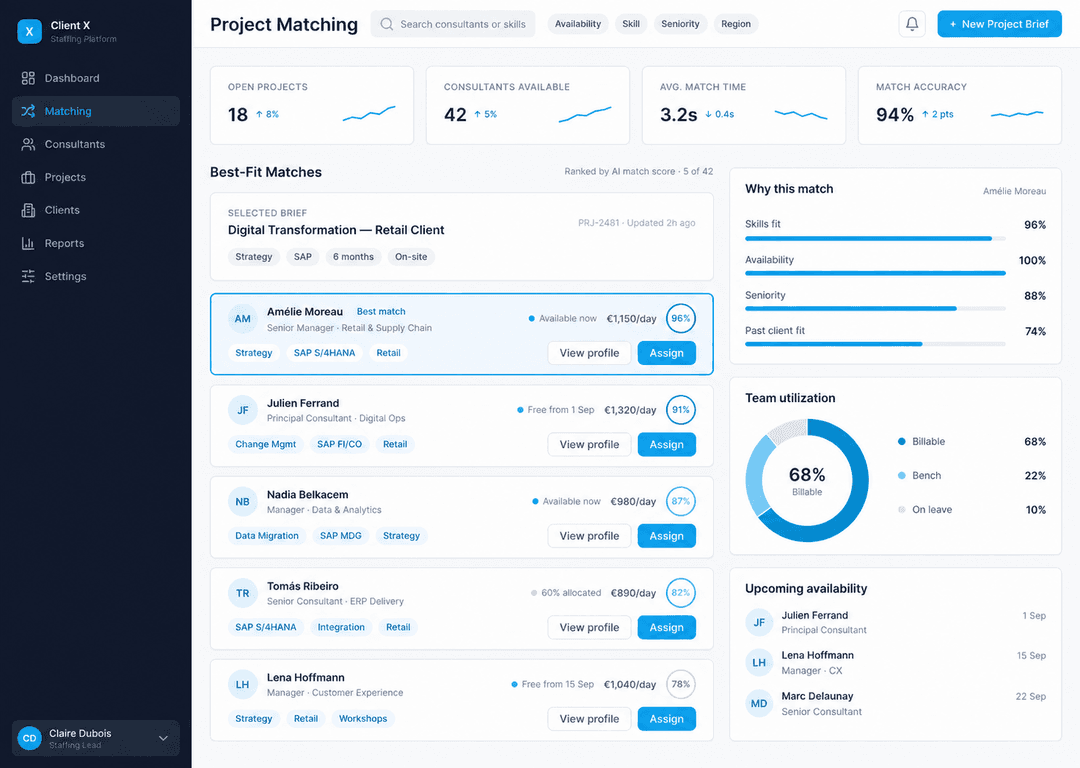Screen dimensions: 1080x768
Task: Toggle the Availability filter chip
Action: (x=578, y=24)
